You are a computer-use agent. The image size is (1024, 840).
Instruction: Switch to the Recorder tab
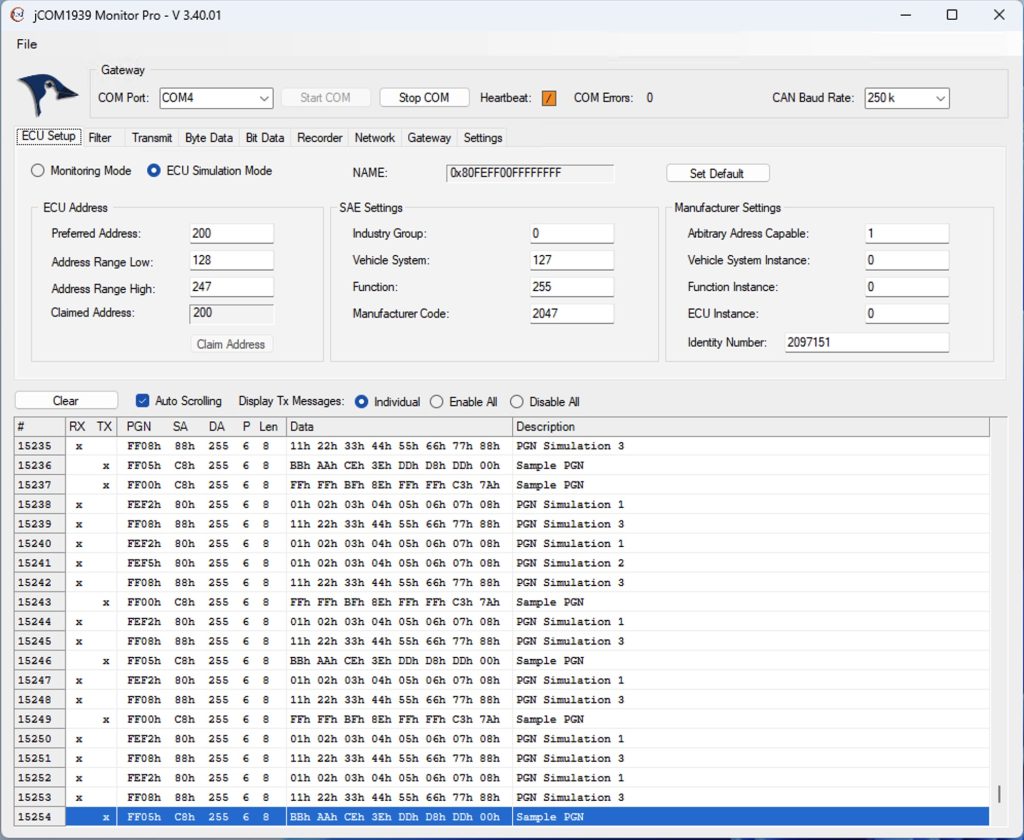319,137
